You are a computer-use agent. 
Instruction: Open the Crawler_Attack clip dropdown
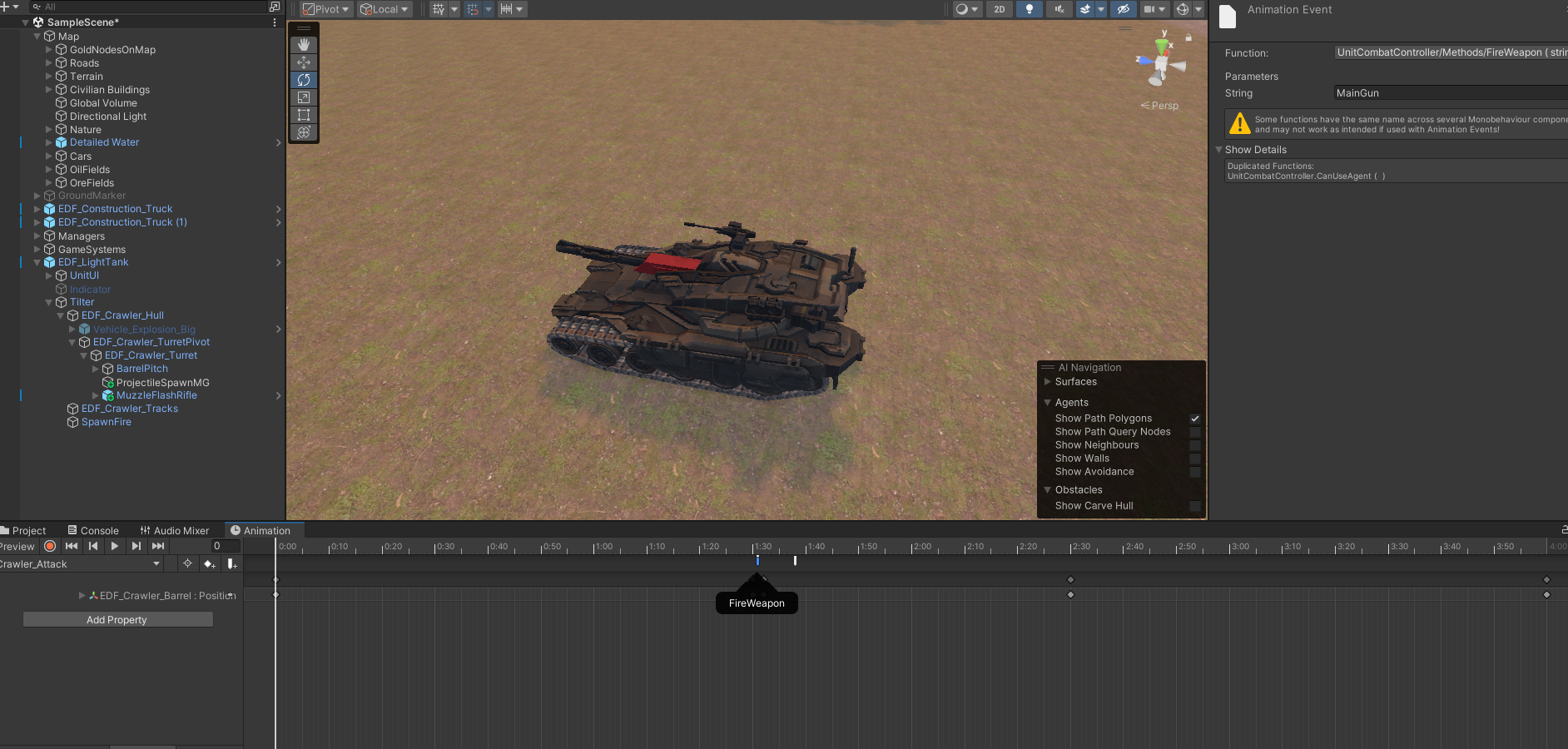[x=80, y=564]
